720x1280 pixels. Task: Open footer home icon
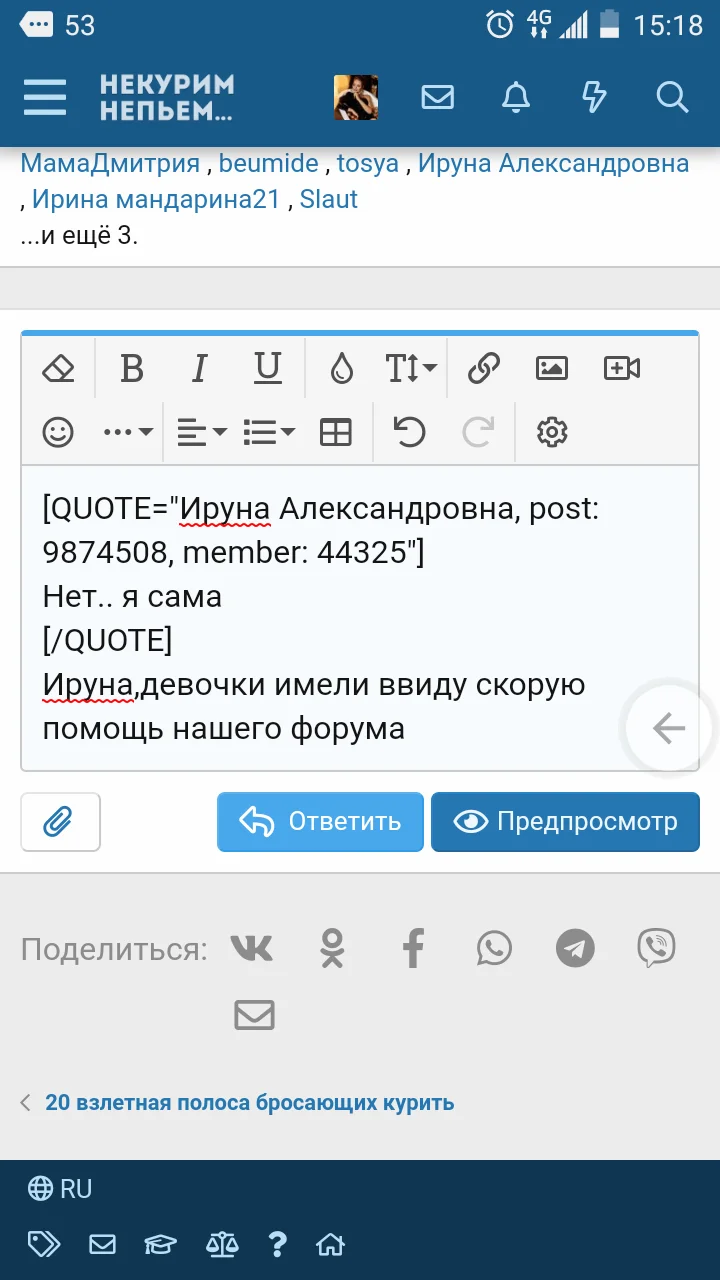click(x=330, y=1245)
